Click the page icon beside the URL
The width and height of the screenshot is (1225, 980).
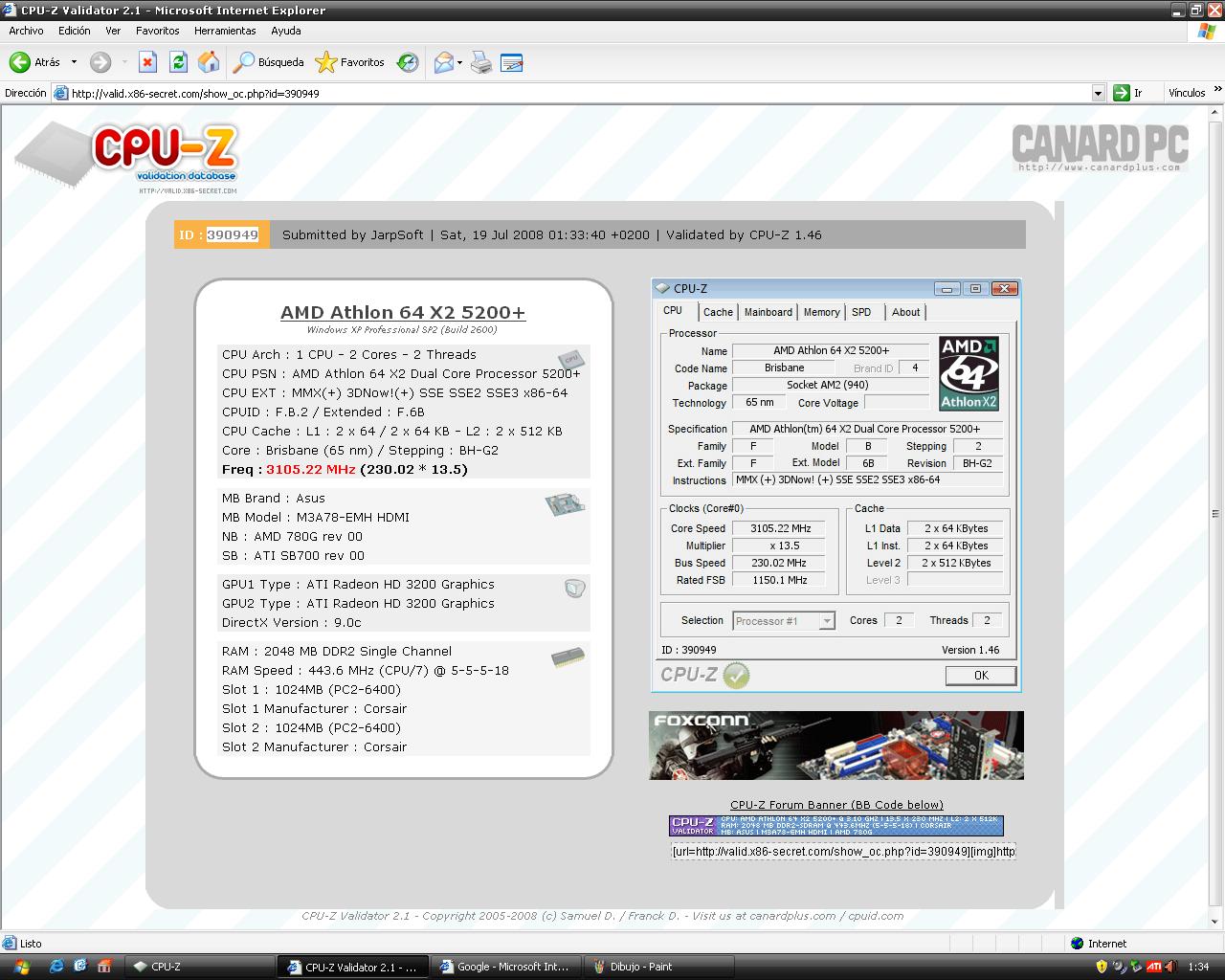point(61,93)
